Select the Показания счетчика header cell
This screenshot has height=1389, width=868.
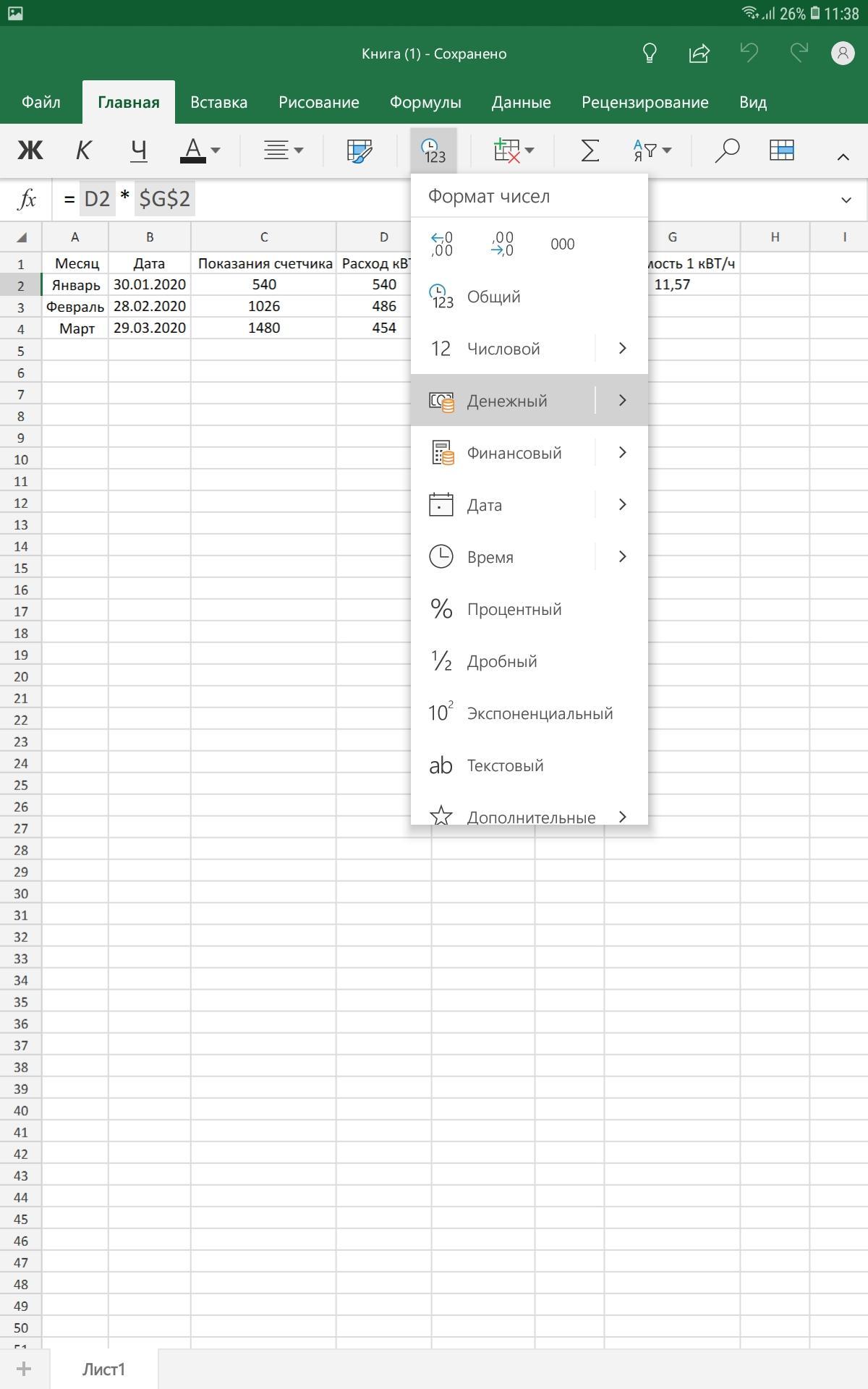pos(264,263)
